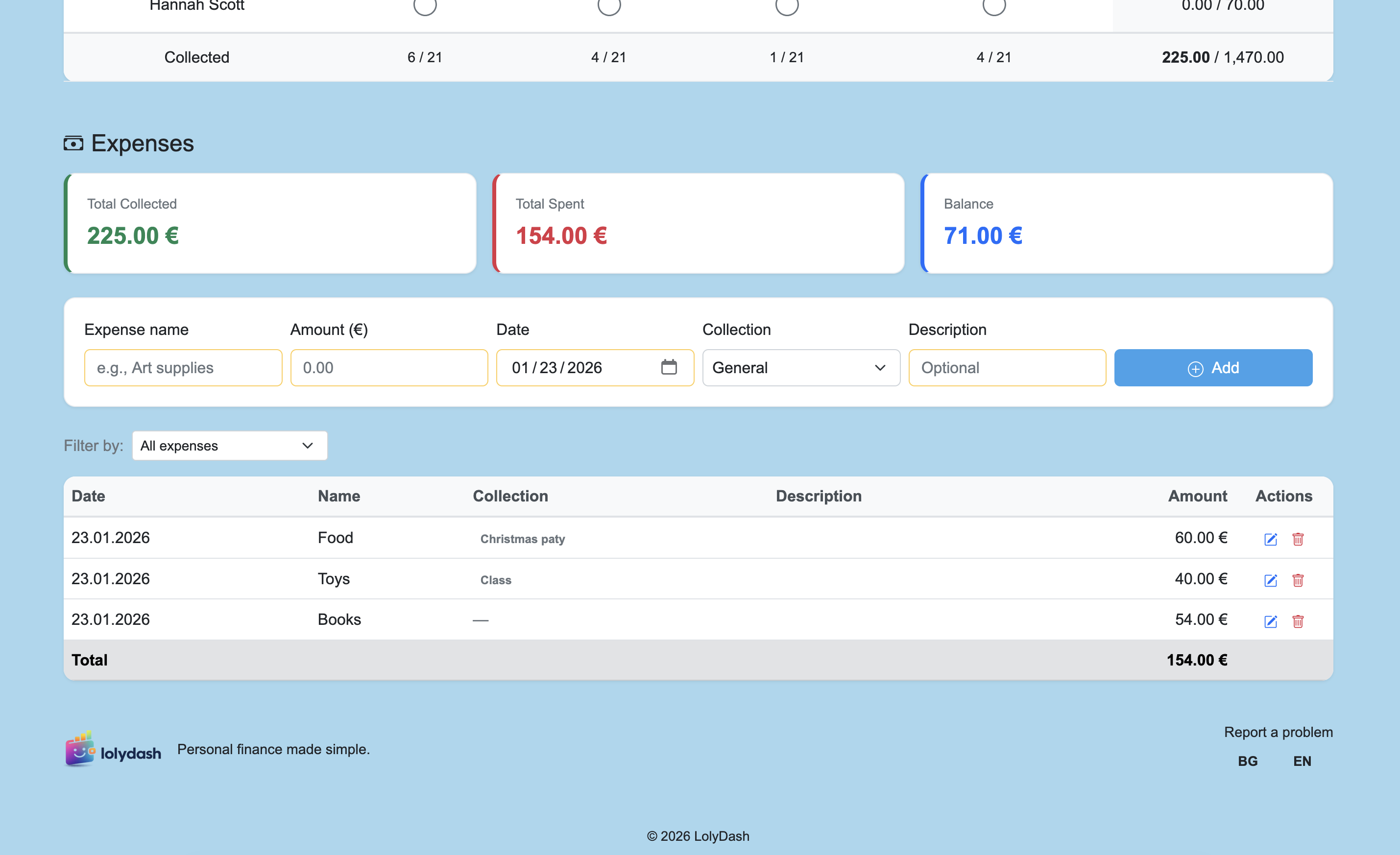Open the Report a problem link

pyautogui.click(x=1278, y=732)
